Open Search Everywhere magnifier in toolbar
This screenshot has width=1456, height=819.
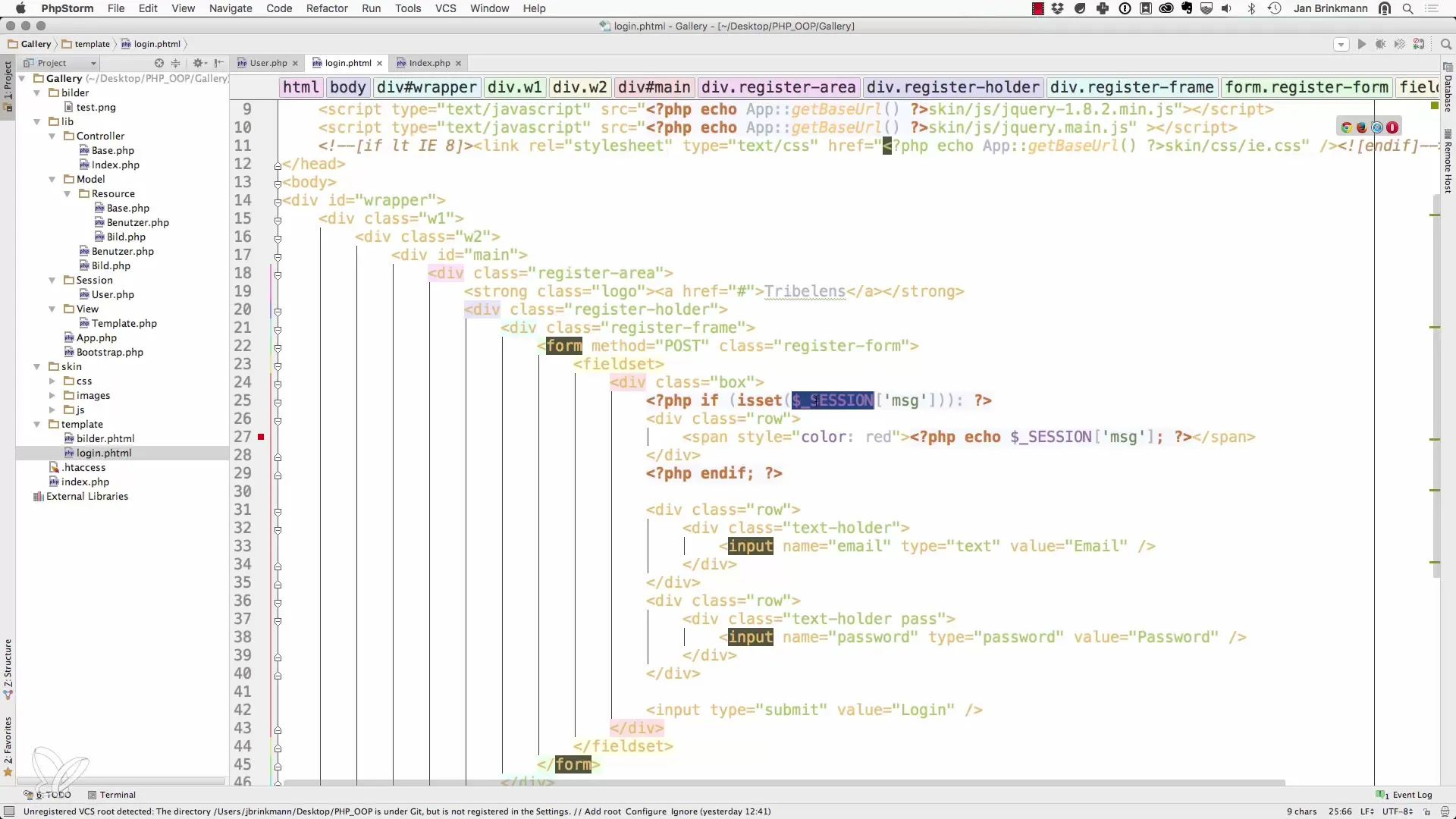[1445, 44]
